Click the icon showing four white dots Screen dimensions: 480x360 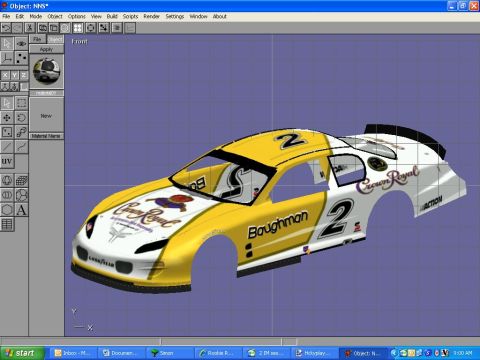coord(78,28)
